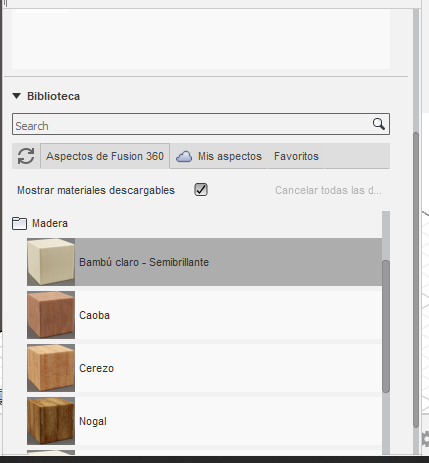Screen dimensions: 429x463
Task: Open the Madera folder icon
Action: [x=19, y=223]
